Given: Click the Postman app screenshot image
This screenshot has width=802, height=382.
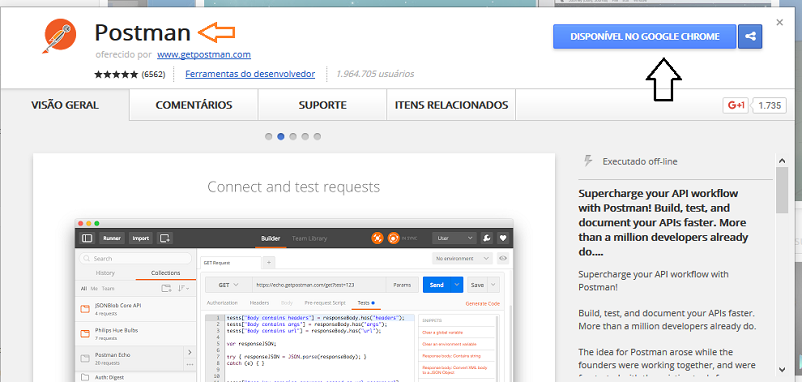Looking at the screenshot, I should pos(294,300).
